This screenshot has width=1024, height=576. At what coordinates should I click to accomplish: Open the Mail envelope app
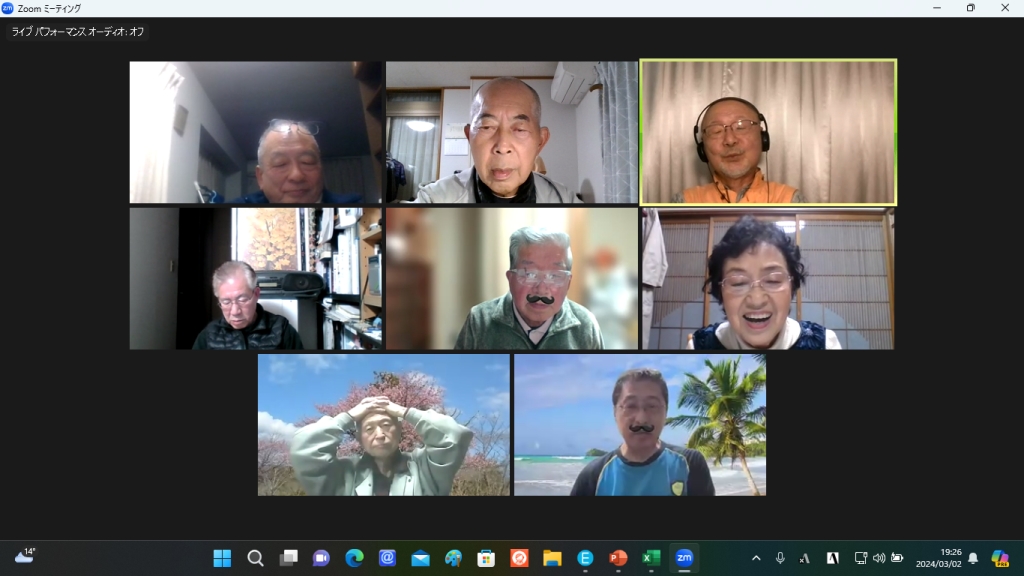pos(420,558)
